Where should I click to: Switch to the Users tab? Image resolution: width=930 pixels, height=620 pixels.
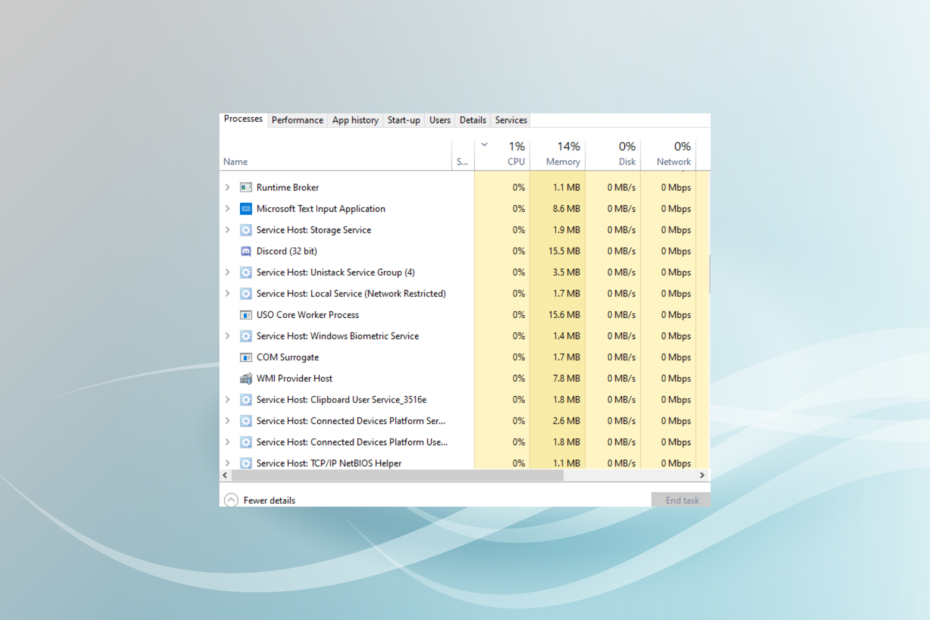coord(440,120)
